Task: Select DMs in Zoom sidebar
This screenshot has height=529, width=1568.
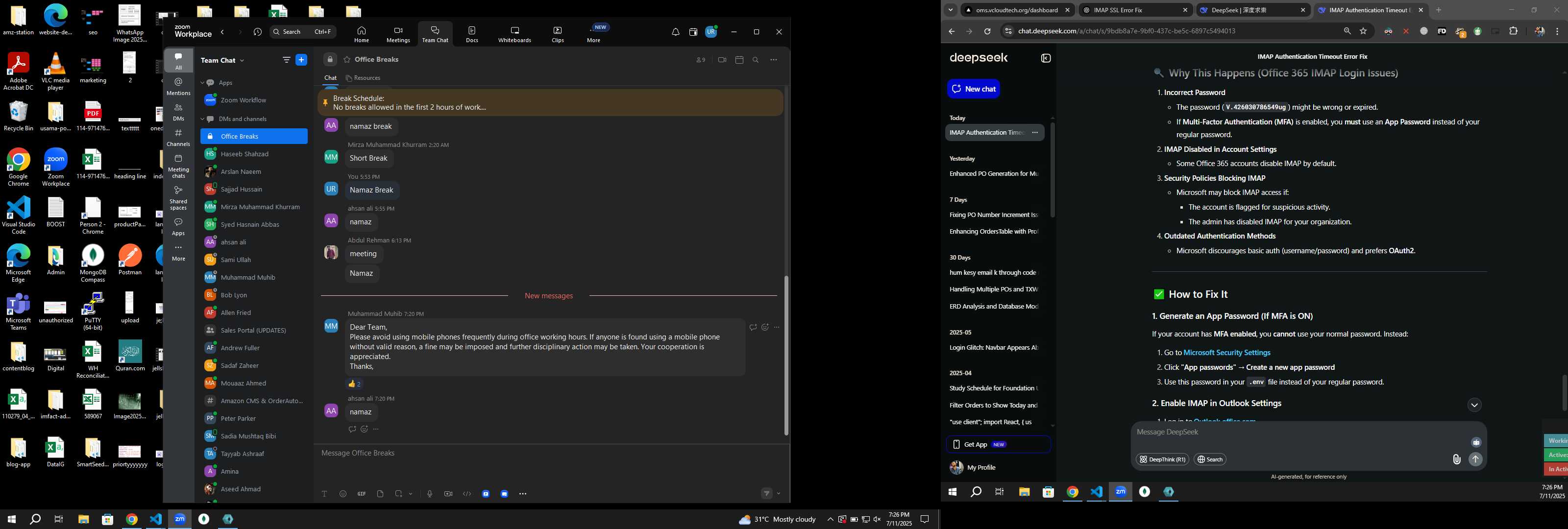Action: point(178,113)
